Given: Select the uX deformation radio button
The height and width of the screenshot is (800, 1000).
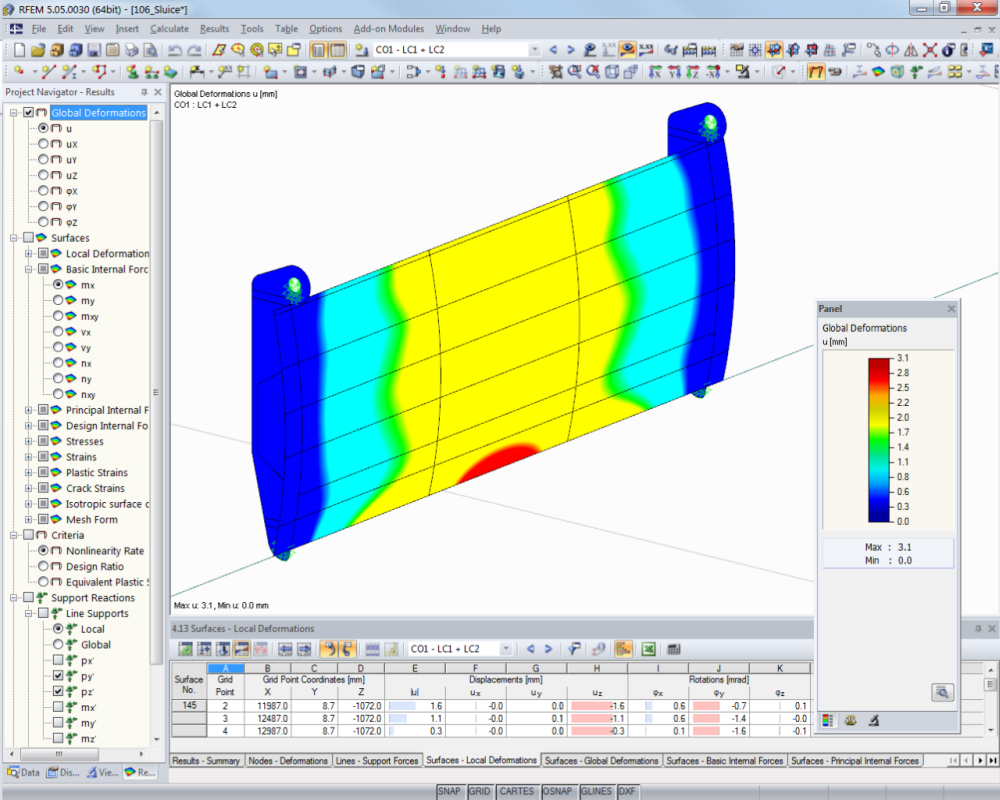Looking at the screenshot, I should (x=43, y=144).
